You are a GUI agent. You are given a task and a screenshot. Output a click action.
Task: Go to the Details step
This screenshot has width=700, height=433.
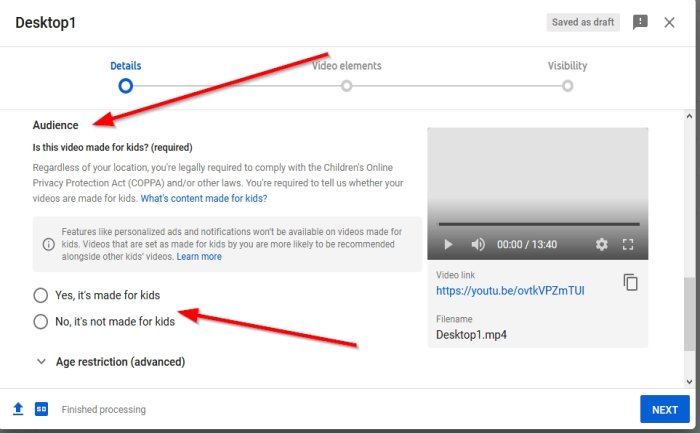125,66
